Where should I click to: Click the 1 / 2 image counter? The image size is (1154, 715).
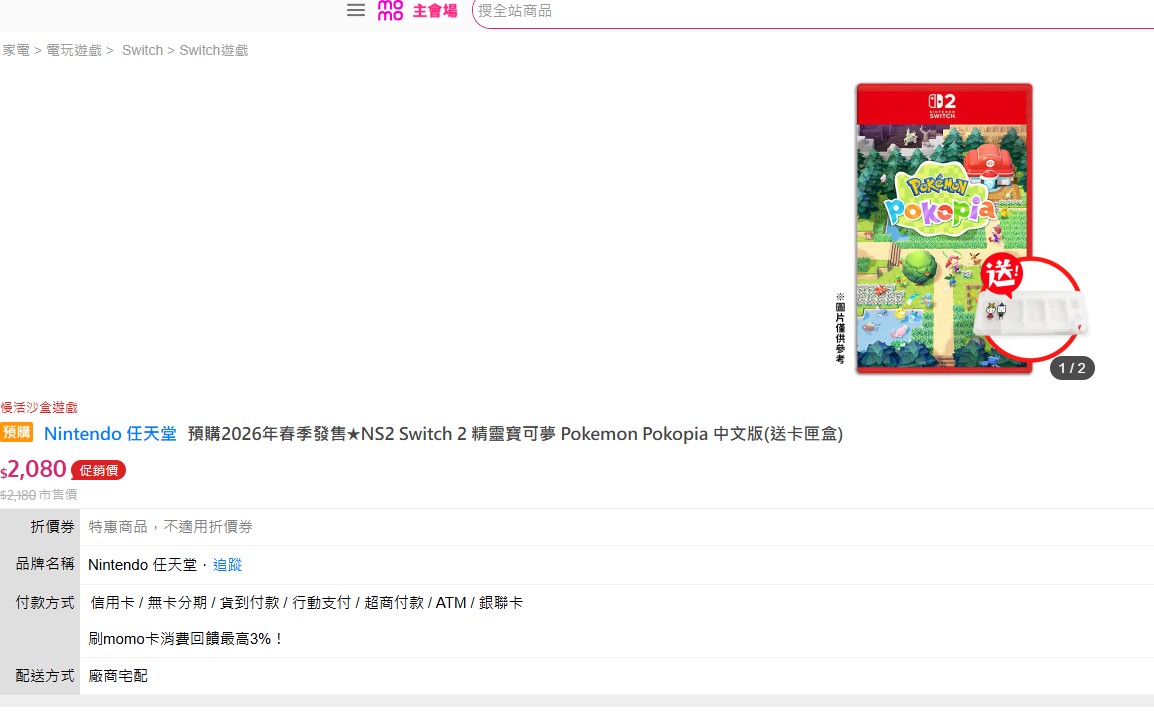tap(1071, 368)
